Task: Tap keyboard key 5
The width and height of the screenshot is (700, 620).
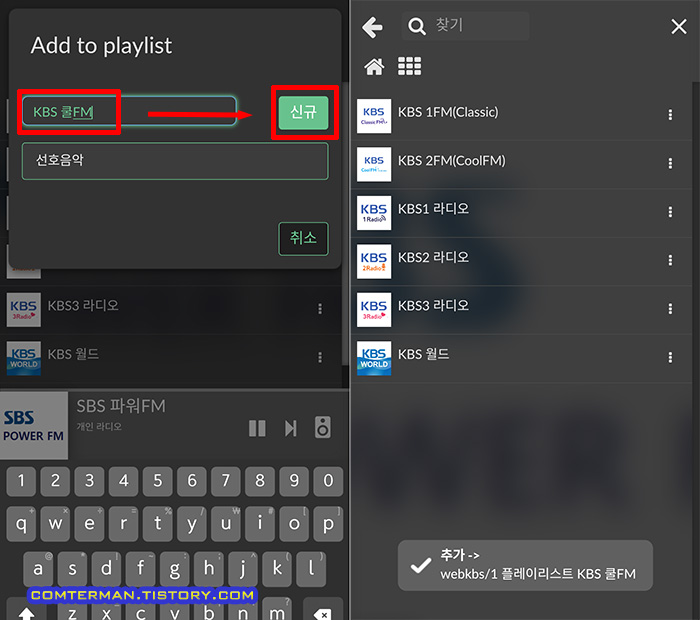Action: click(158, 481)
